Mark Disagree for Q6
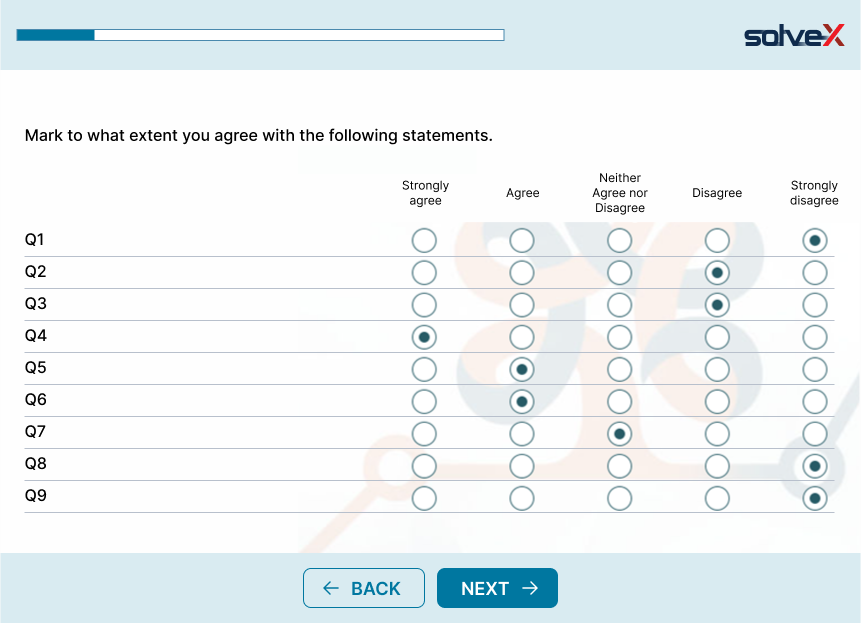The height and width of the screenshot is (623, 861). (717, 401)
